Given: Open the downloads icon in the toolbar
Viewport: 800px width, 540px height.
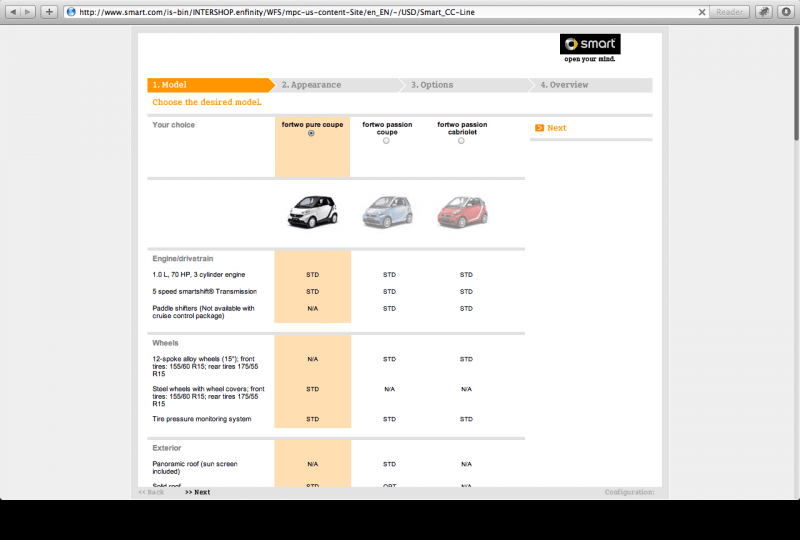Looking at the screenshot, I should click(x=786, y=12).
